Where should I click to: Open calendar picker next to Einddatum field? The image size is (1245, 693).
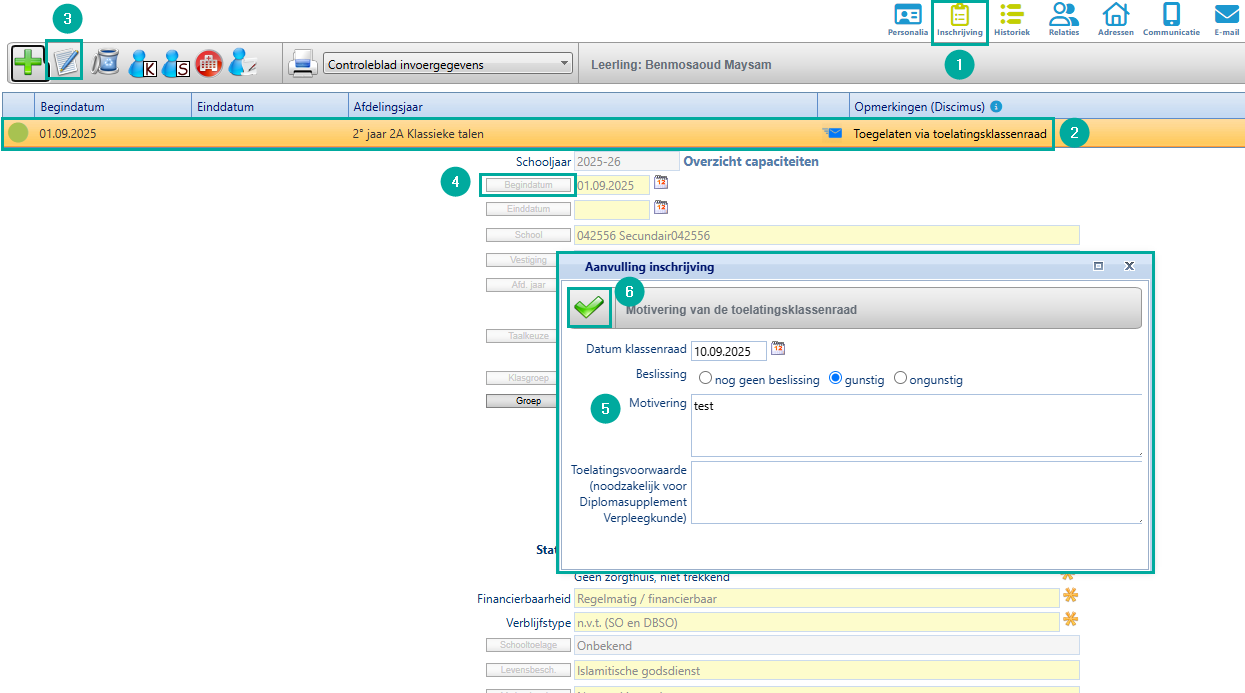pyautogui.click(x=661, y=207)
